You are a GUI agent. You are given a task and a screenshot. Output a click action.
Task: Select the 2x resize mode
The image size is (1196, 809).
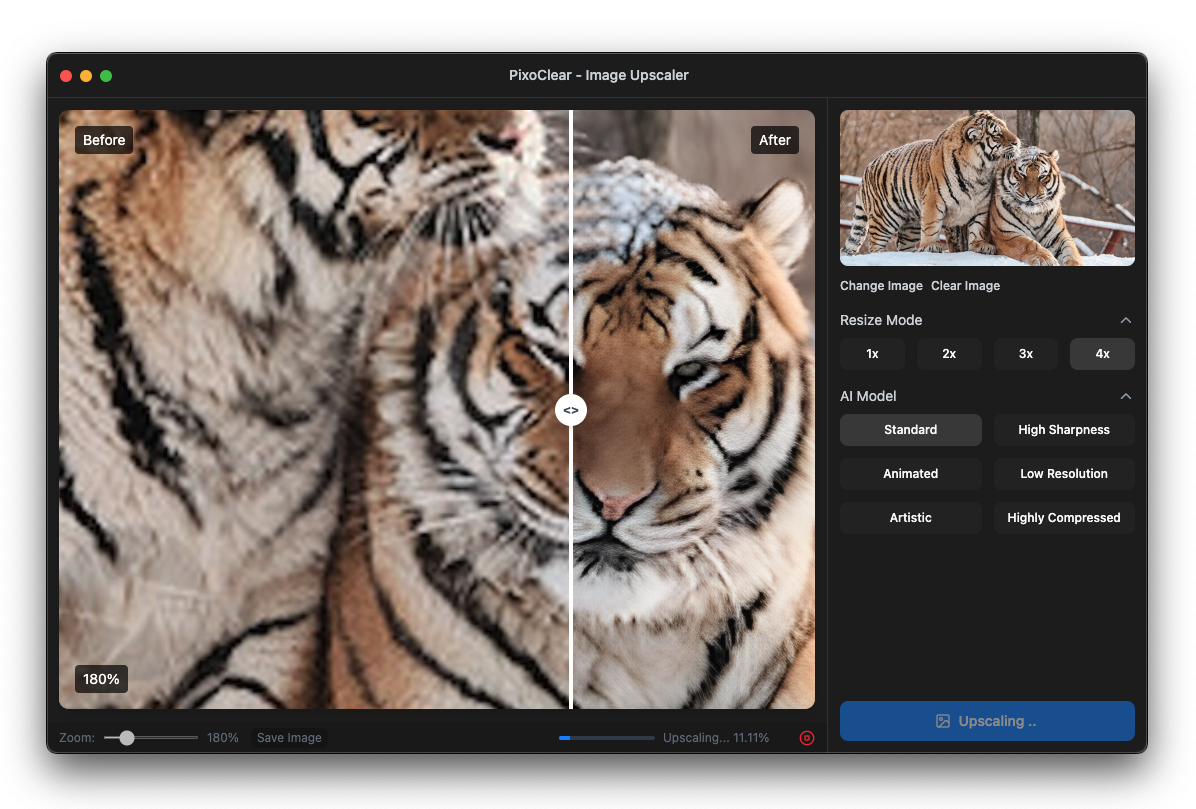[949, 353]
